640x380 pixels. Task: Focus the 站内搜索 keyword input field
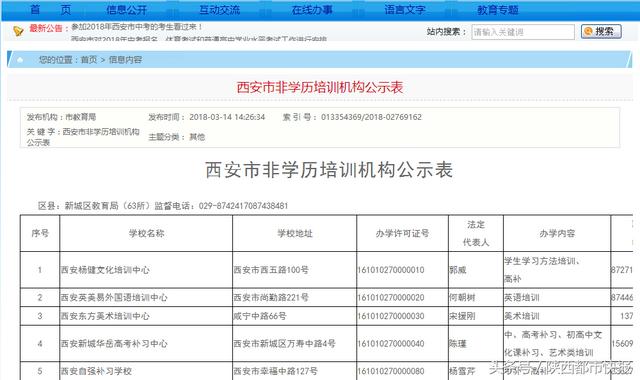pos(523,32)
